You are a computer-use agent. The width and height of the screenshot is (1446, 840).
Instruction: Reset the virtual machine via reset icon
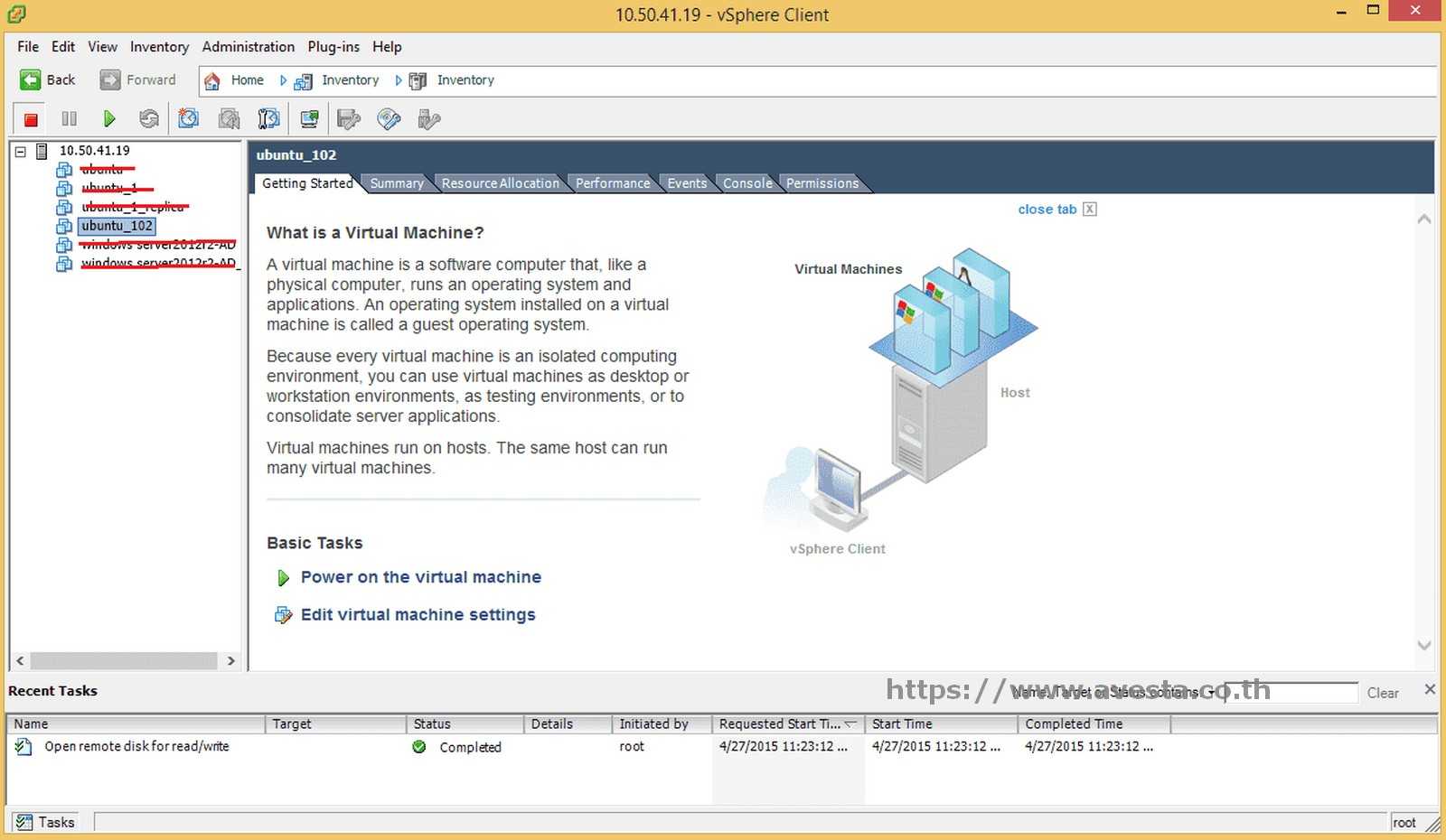148,118
